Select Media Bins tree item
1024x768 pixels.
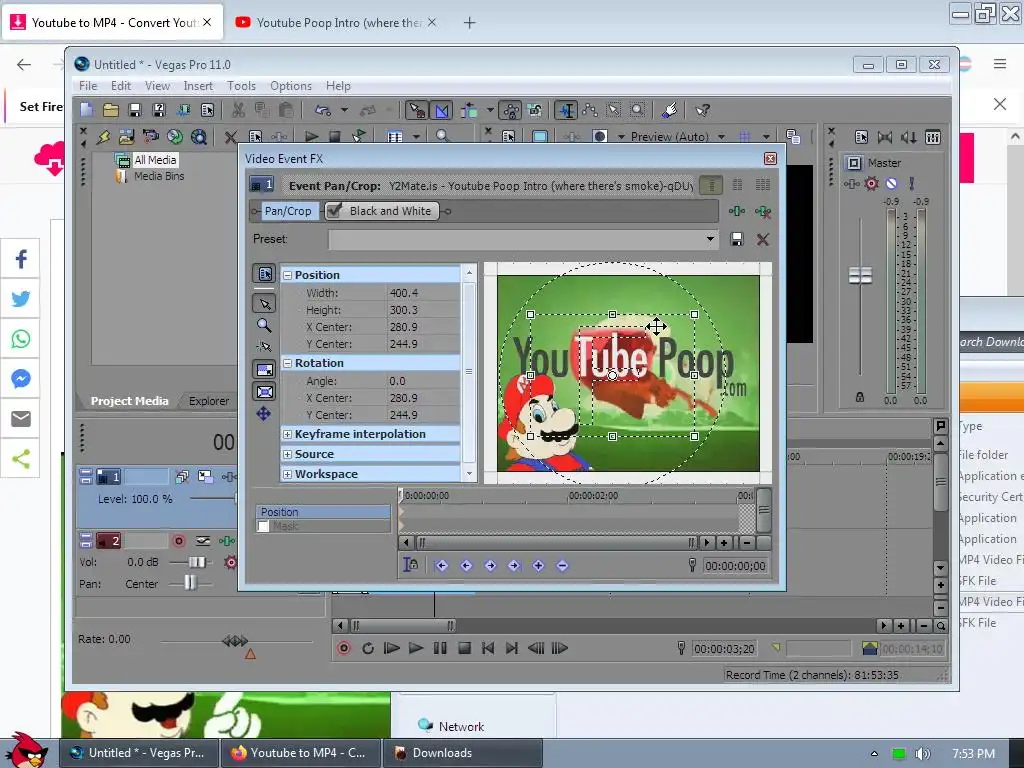tap(159, 176)
